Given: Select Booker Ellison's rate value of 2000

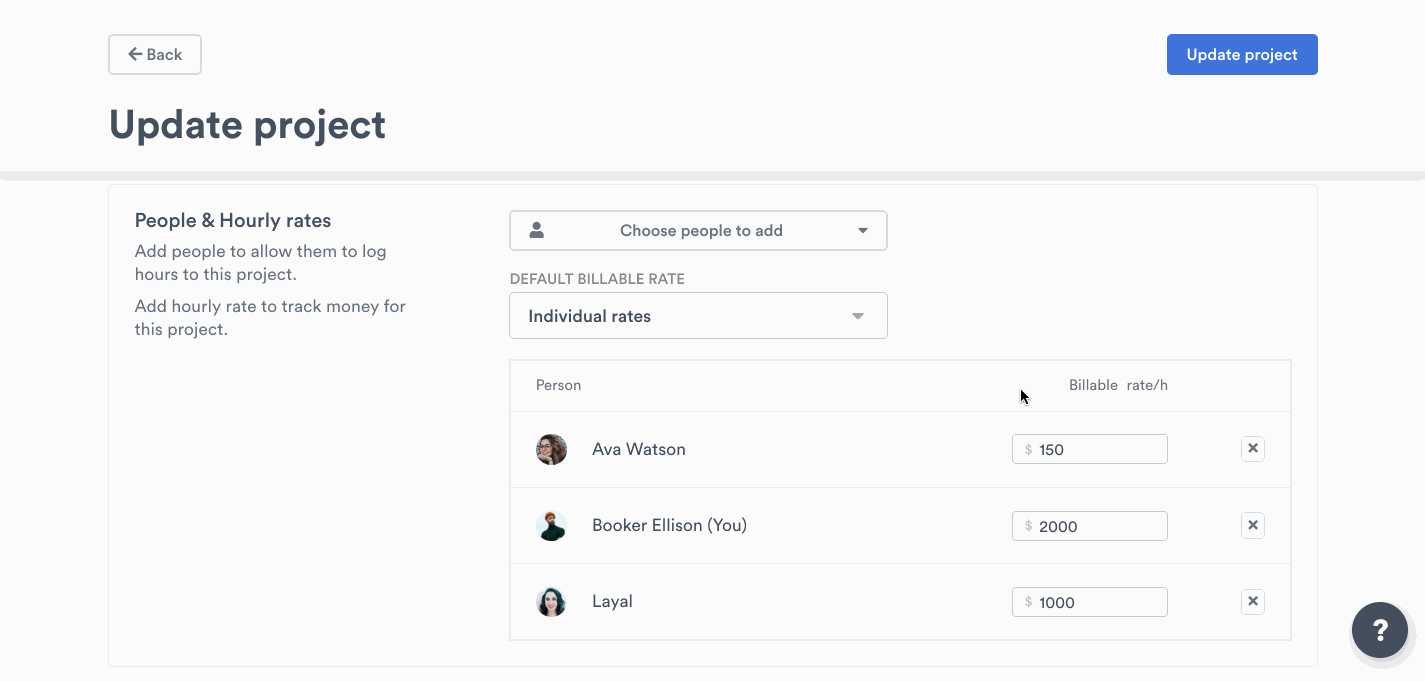Looking at the screenshot, I should click(1090, 525).
